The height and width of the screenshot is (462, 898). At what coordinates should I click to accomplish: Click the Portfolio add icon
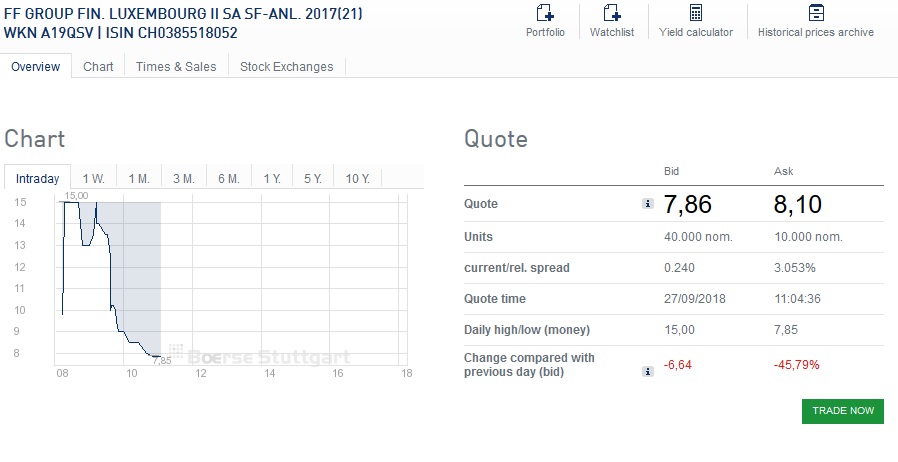coord(545,13)
